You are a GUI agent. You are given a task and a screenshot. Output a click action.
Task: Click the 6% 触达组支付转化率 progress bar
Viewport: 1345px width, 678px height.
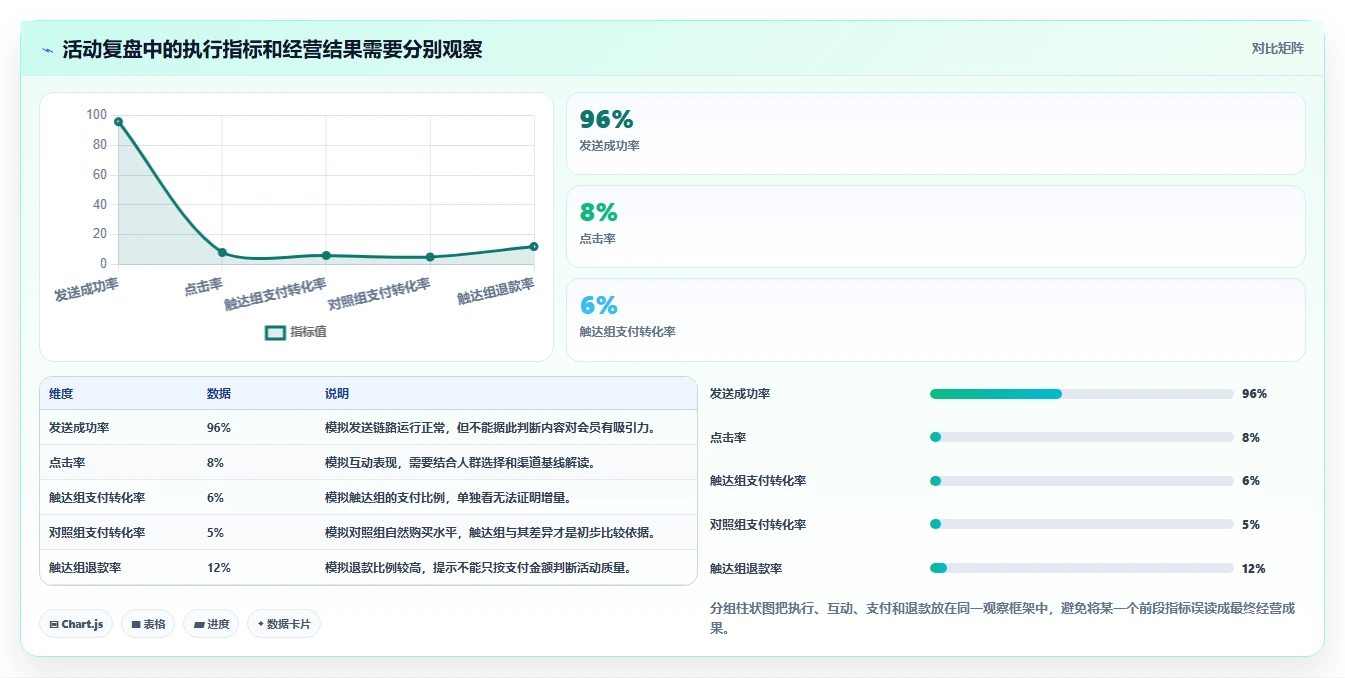1081,481
